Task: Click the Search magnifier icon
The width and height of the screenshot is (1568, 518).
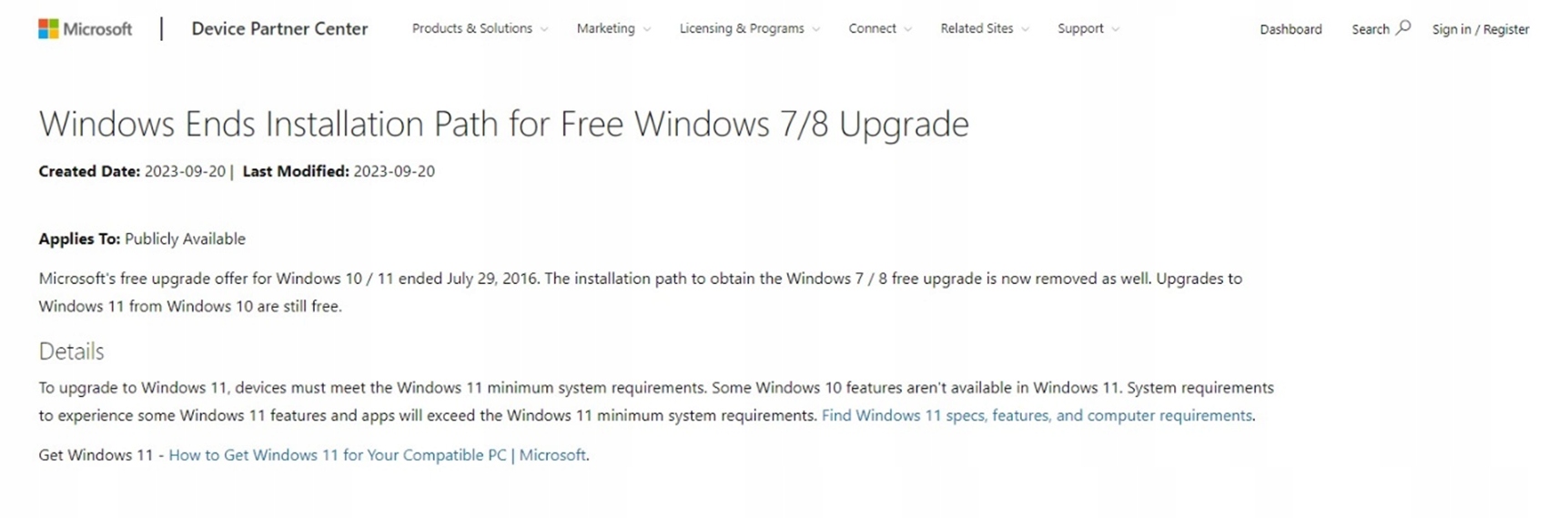Action: tap(1403, 27)
